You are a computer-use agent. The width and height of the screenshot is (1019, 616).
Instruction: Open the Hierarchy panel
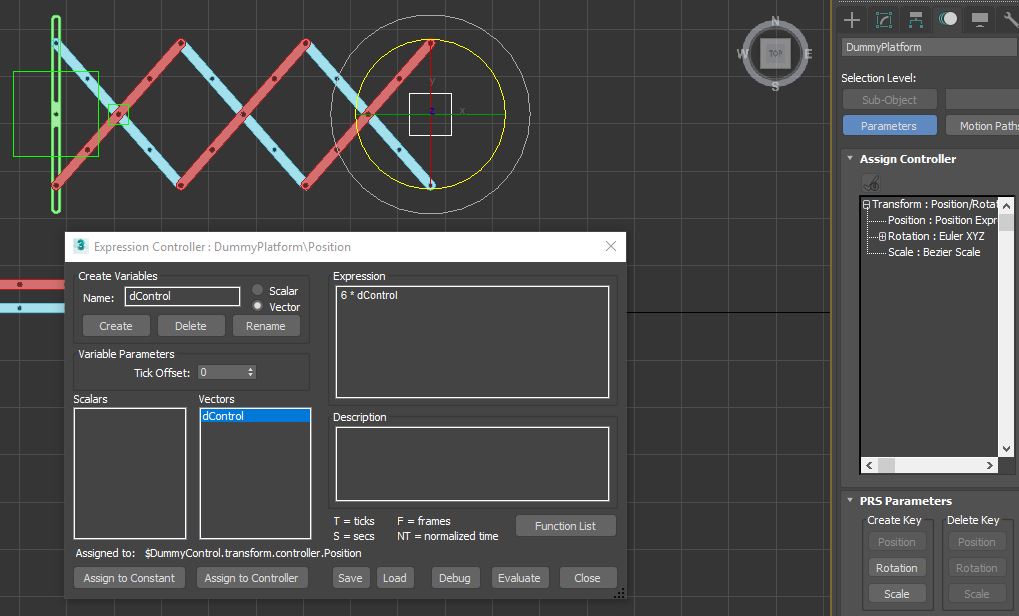coord(915,19)
